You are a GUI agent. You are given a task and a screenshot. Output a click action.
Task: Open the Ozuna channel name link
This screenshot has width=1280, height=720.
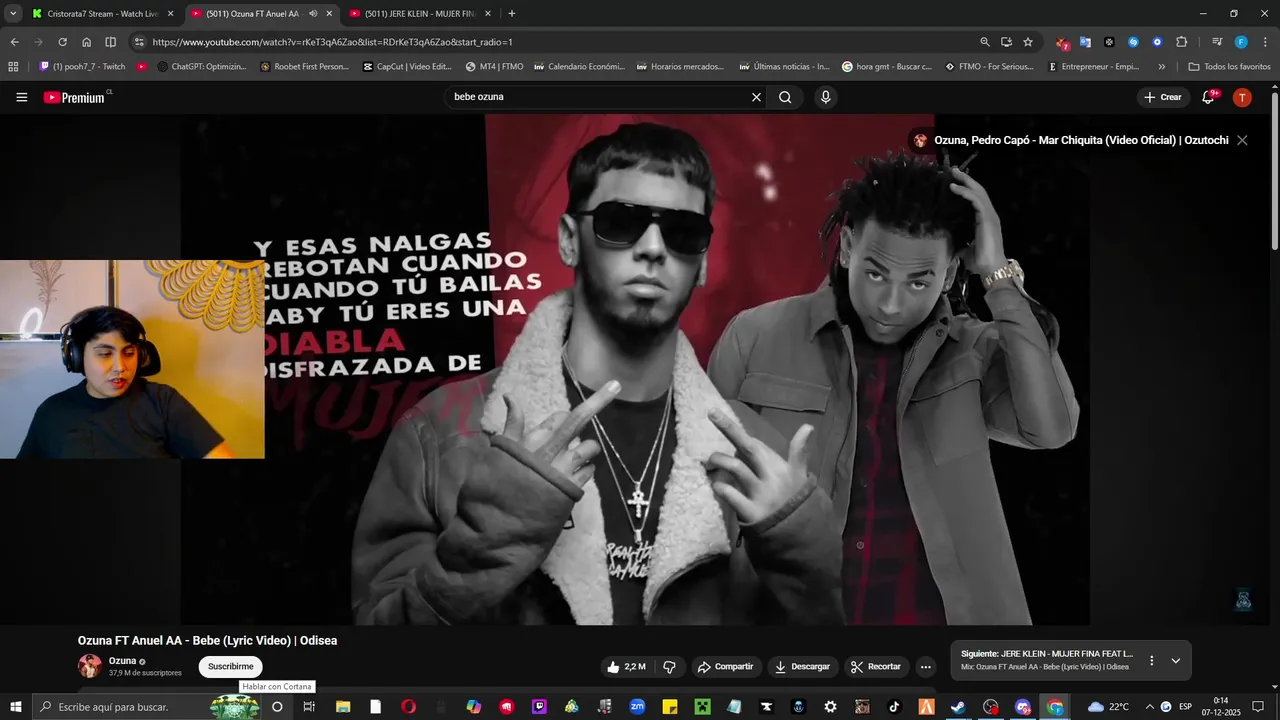pos(122,661)
